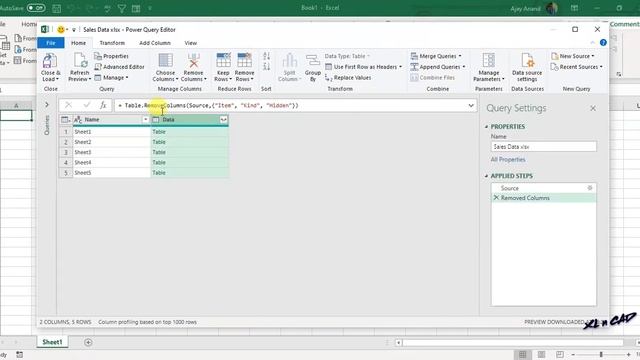The image size is (640, 360).
Task: Confirm formula with checkmark icon
Action: tap(87, 105)
